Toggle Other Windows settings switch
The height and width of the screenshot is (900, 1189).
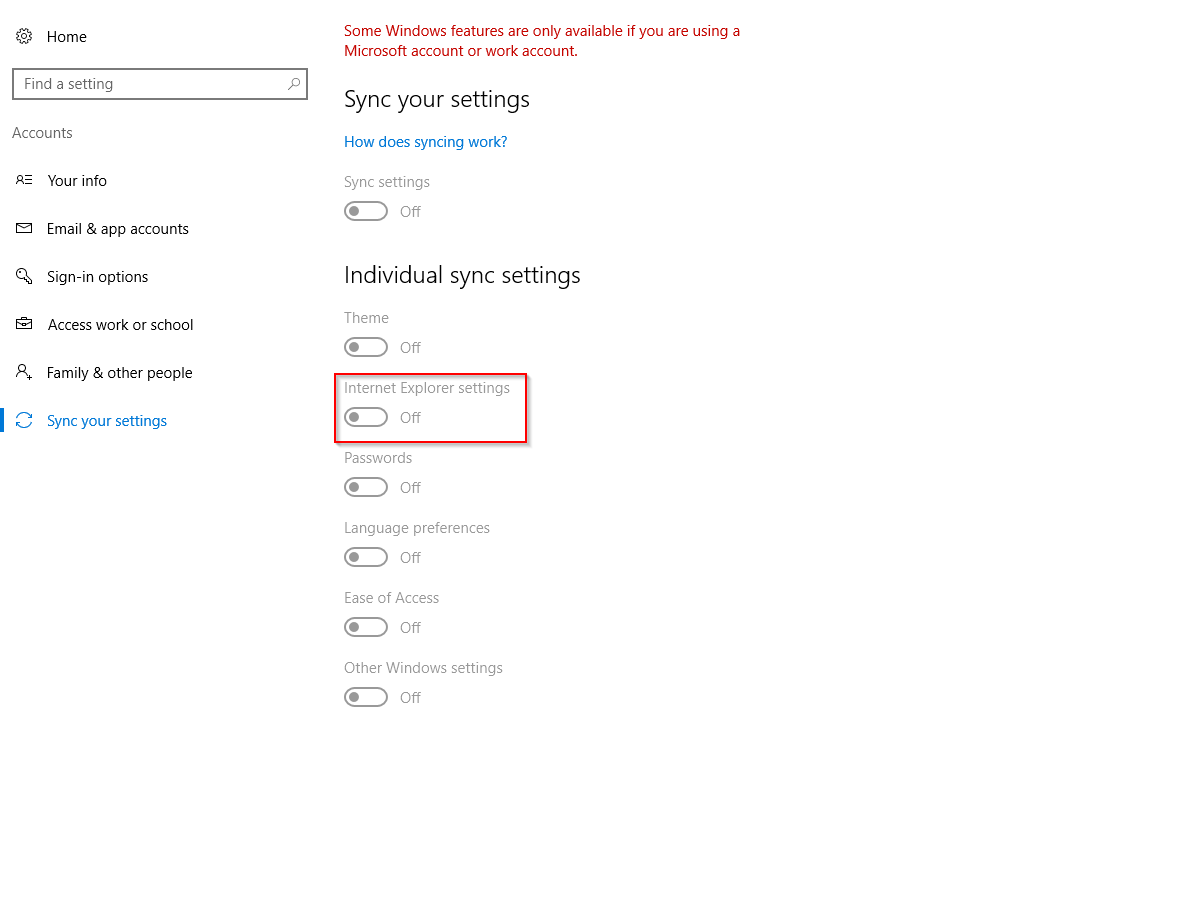[x=365, y=698]
